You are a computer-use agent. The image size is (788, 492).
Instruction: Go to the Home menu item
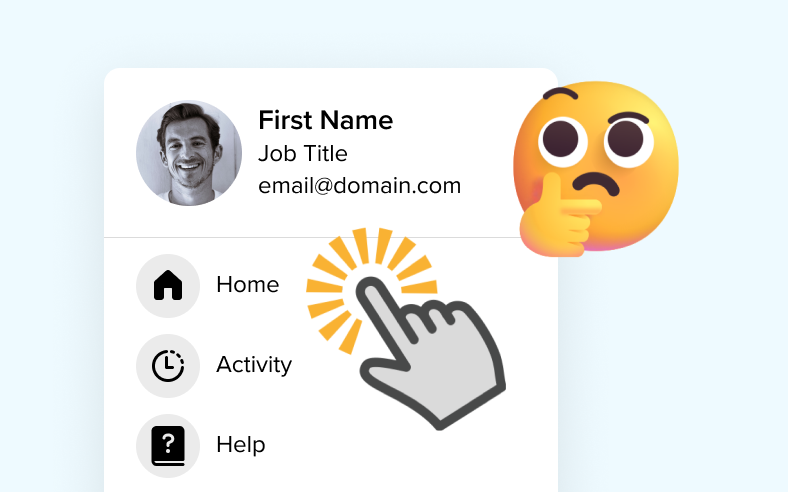[x=248, y=285]
